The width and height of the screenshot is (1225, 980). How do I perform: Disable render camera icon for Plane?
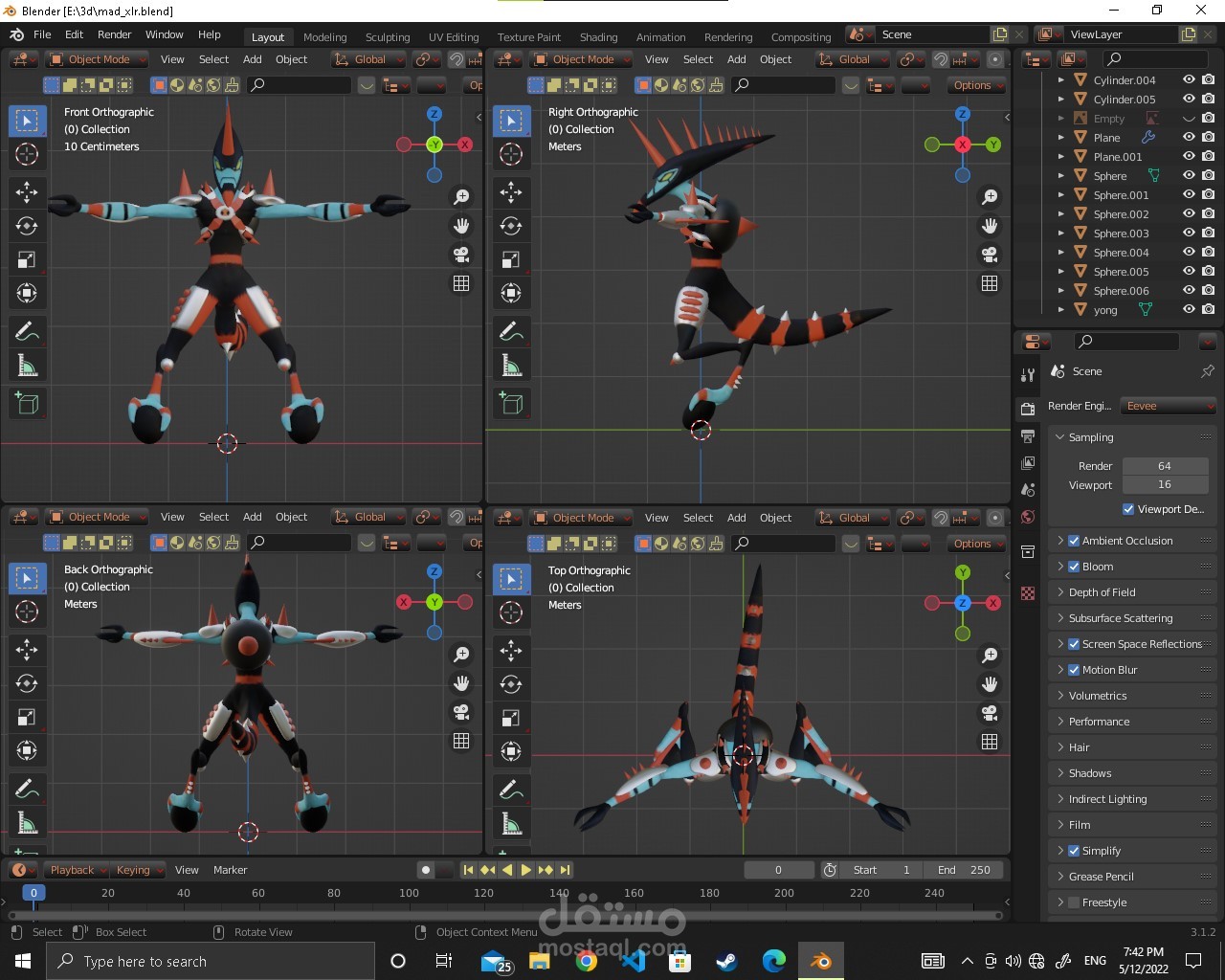click(1209, 137)
